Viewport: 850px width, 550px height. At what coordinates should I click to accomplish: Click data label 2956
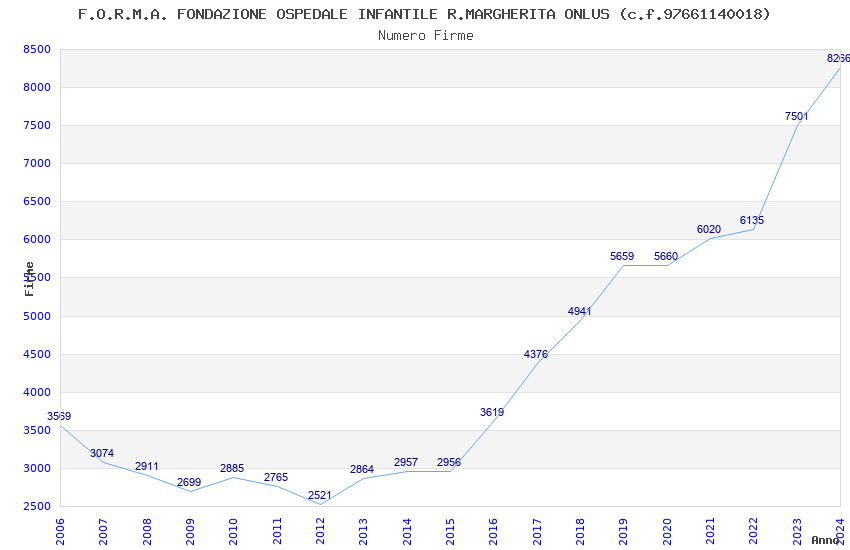click(x=449, y=462)
